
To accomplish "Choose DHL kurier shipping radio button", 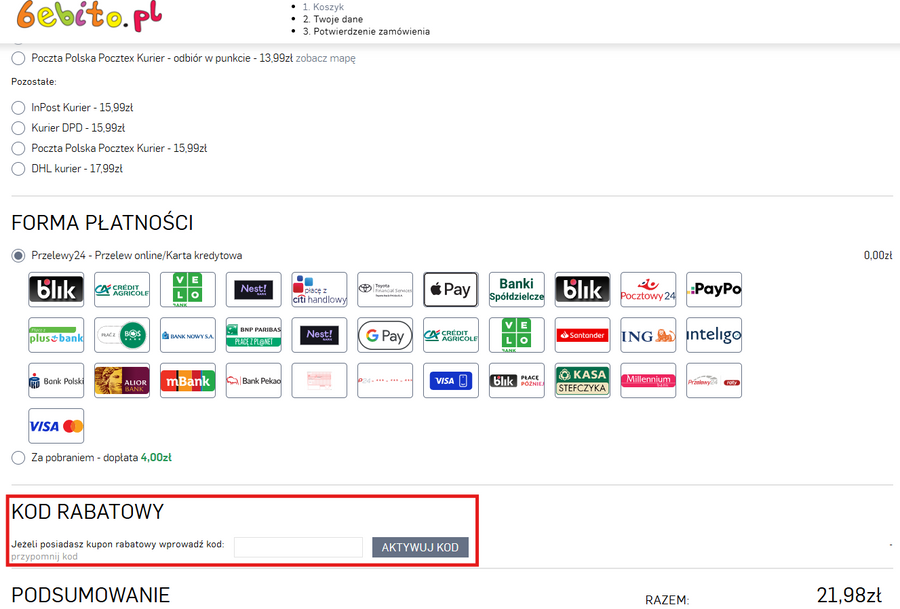I will pyautogui.click(x=18, y=169).
